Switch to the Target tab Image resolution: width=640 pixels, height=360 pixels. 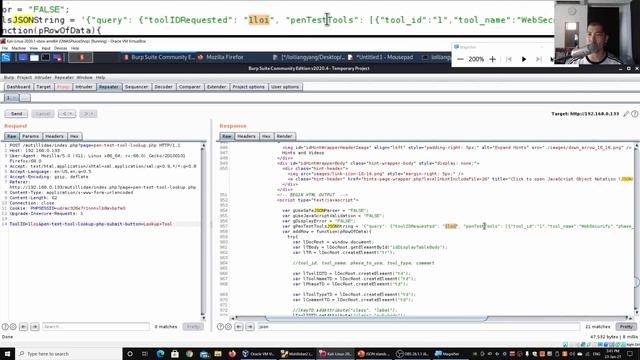coord(43,87)
